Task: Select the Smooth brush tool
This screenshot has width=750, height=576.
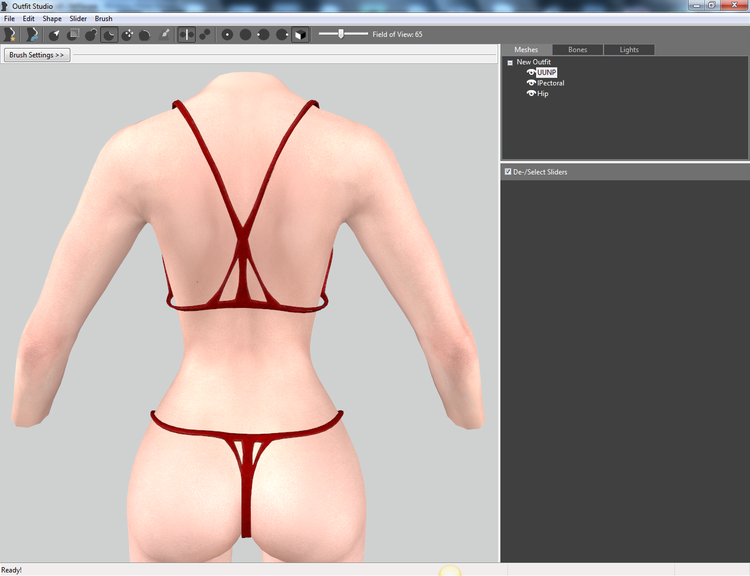Action: pos(145,34)
